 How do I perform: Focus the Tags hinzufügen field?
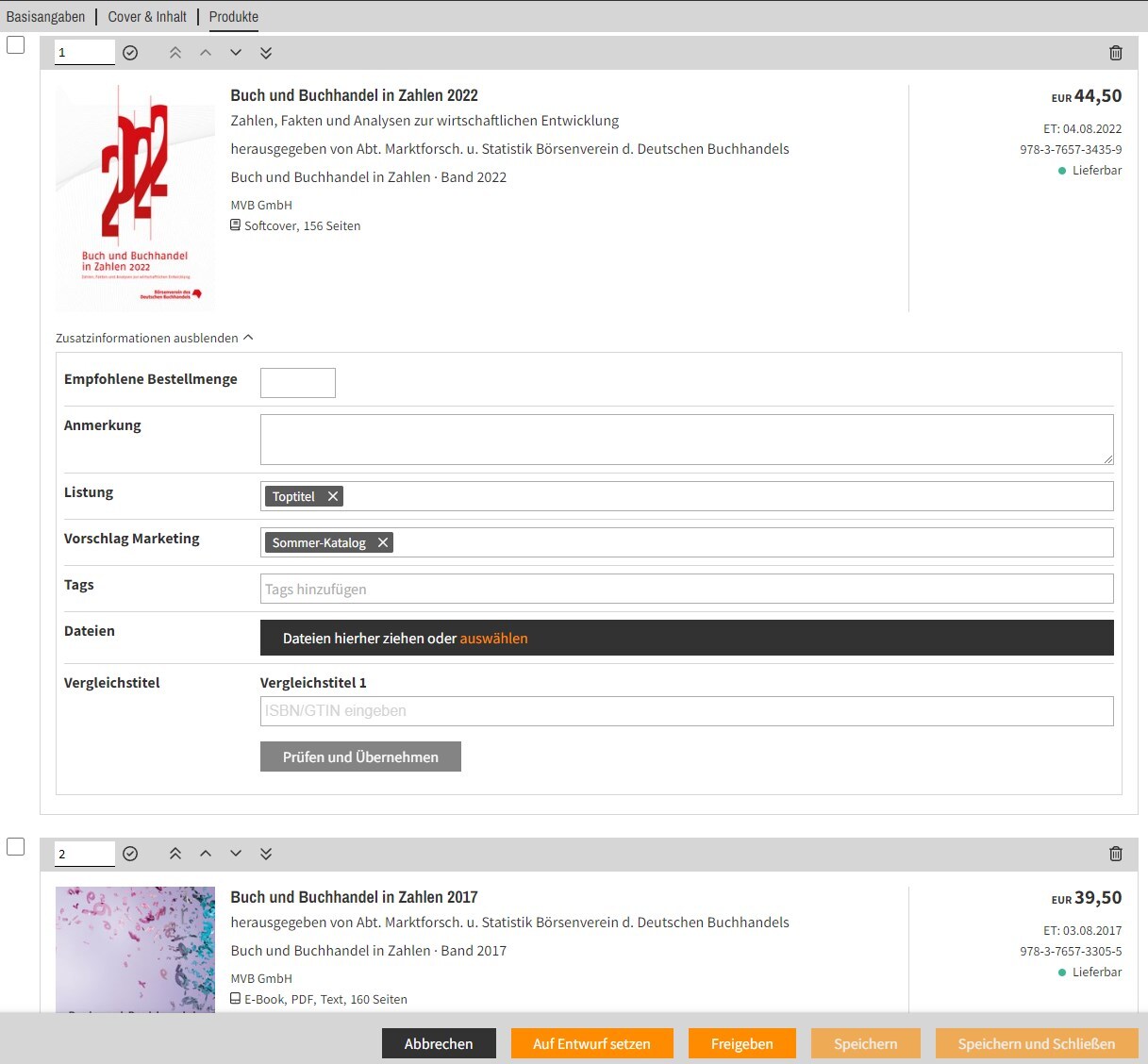coord(687,589)
